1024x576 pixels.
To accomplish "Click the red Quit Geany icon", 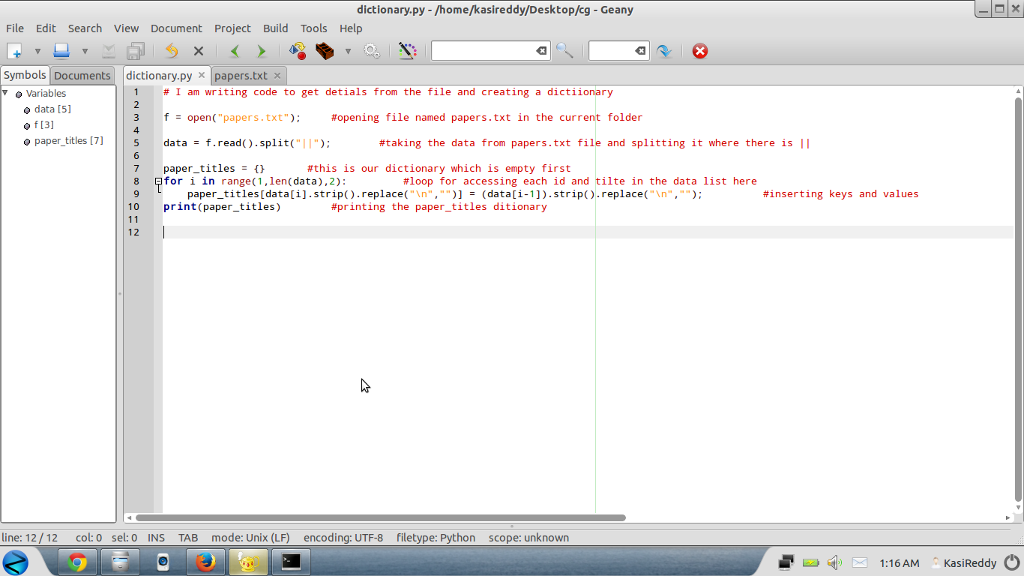I will 700,51.
